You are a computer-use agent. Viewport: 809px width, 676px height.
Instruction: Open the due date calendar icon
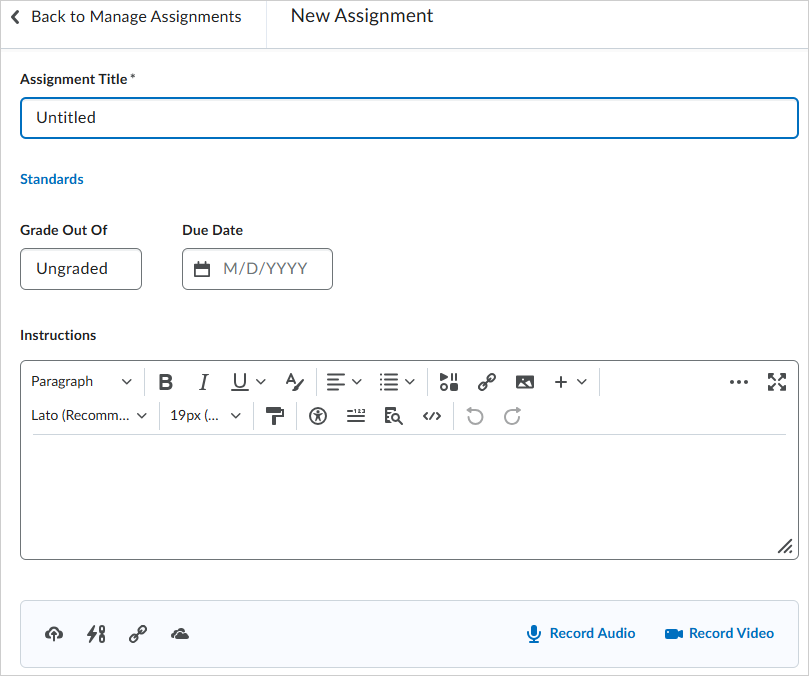click(202, 269)
